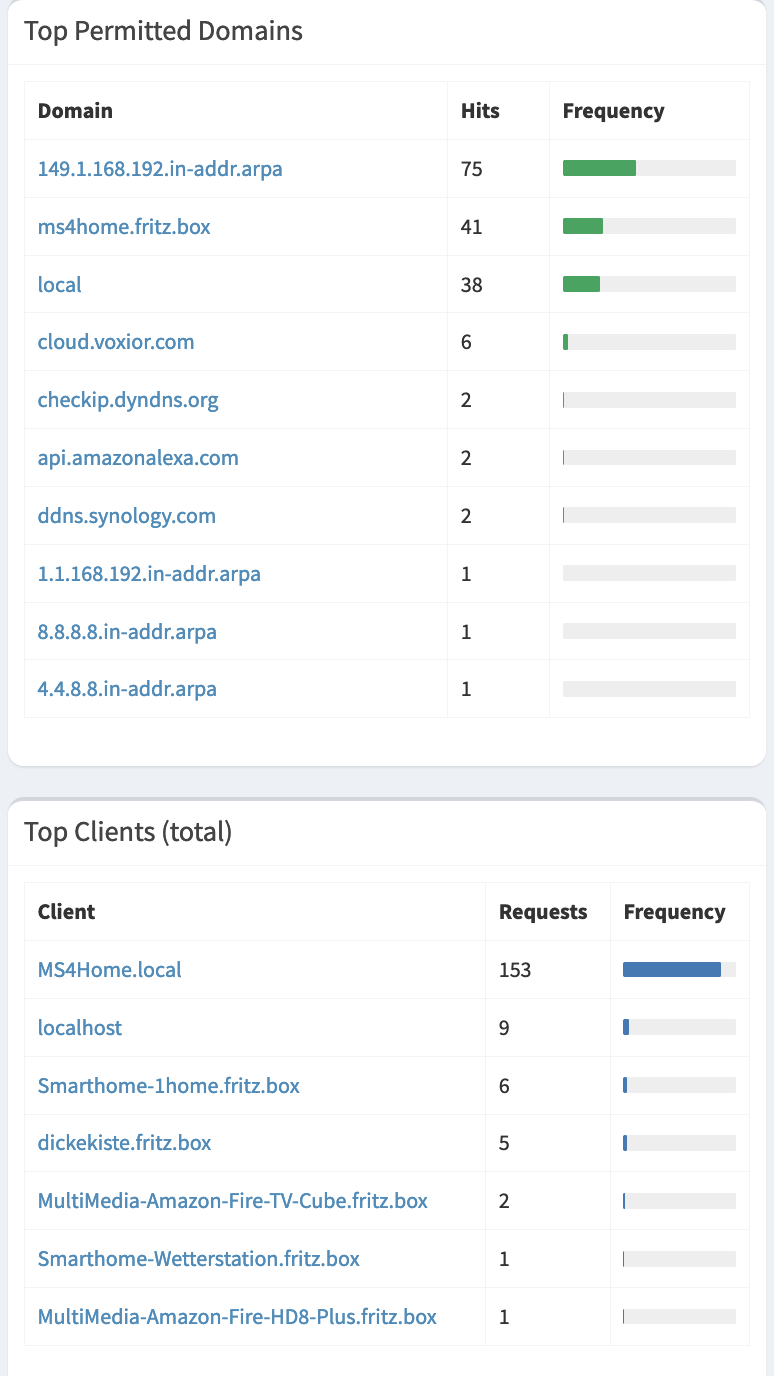This screenshot has width=774, height=1376.
Task: Open the 8.8.8.8.in-addr.arpa domain link
Action: pos(127,632)
